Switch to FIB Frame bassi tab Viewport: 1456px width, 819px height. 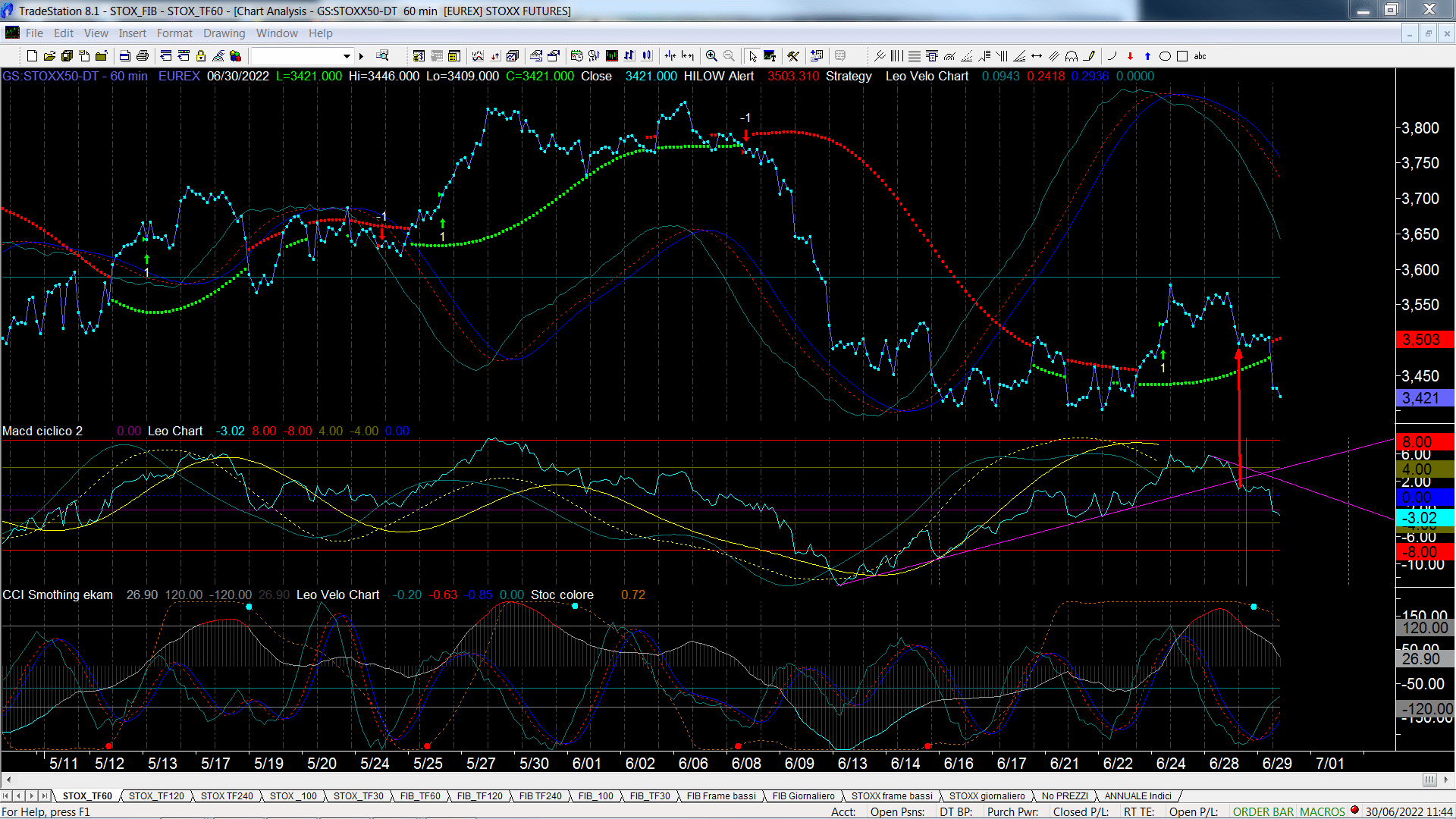(x=721, y=796)
